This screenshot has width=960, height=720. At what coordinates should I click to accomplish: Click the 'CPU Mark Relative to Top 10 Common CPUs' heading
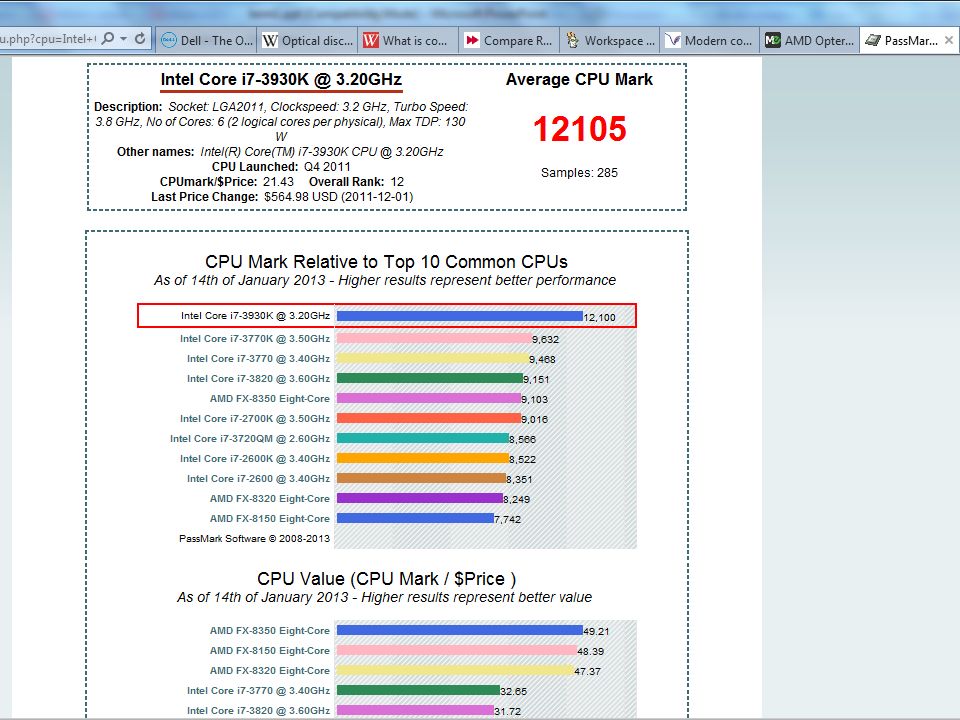click(x=386, y=262)
